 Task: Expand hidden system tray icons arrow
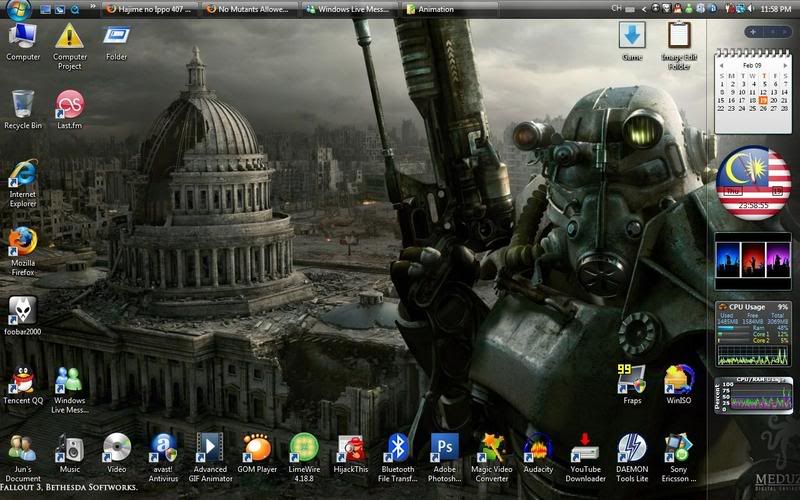[x=643, y=9]
